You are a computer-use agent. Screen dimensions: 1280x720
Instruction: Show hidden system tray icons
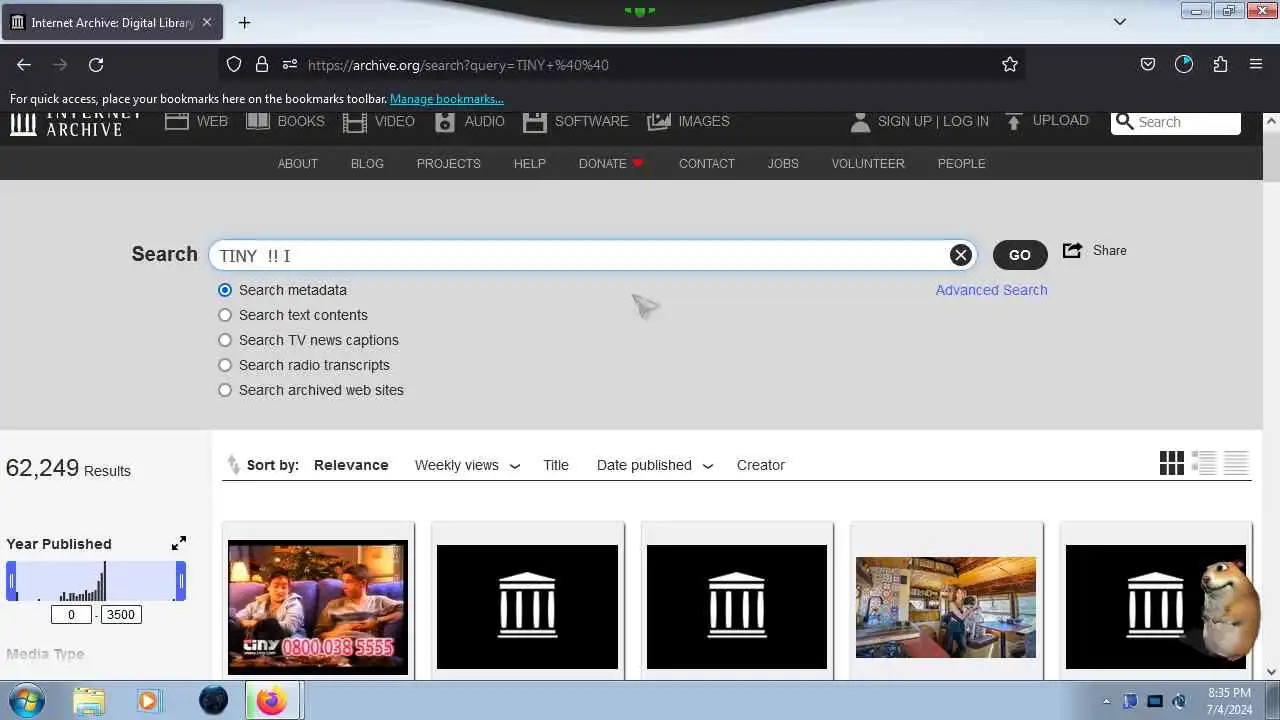(1106, 701)
